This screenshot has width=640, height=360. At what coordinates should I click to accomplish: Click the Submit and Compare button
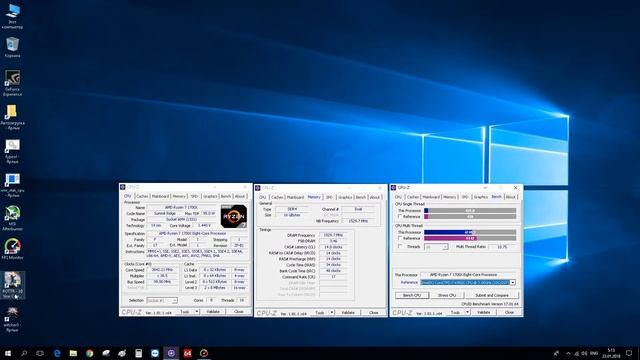tap(492, 295)
